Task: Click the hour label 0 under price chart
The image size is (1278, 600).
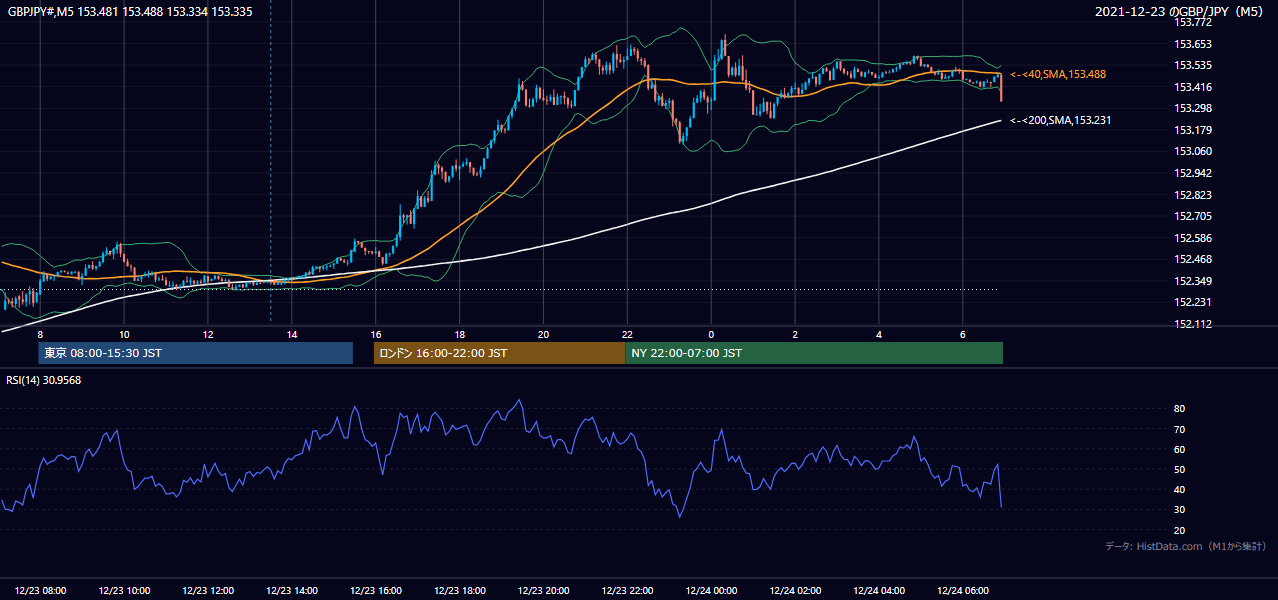Action: pos(711,334)
